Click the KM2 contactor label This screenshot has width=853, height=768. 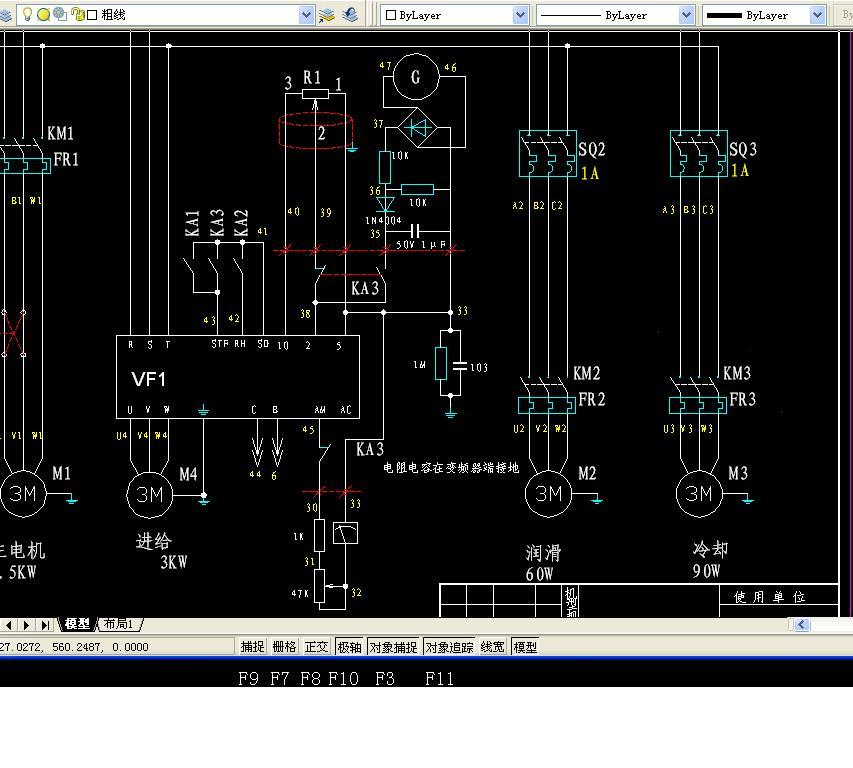coord(586,373)
